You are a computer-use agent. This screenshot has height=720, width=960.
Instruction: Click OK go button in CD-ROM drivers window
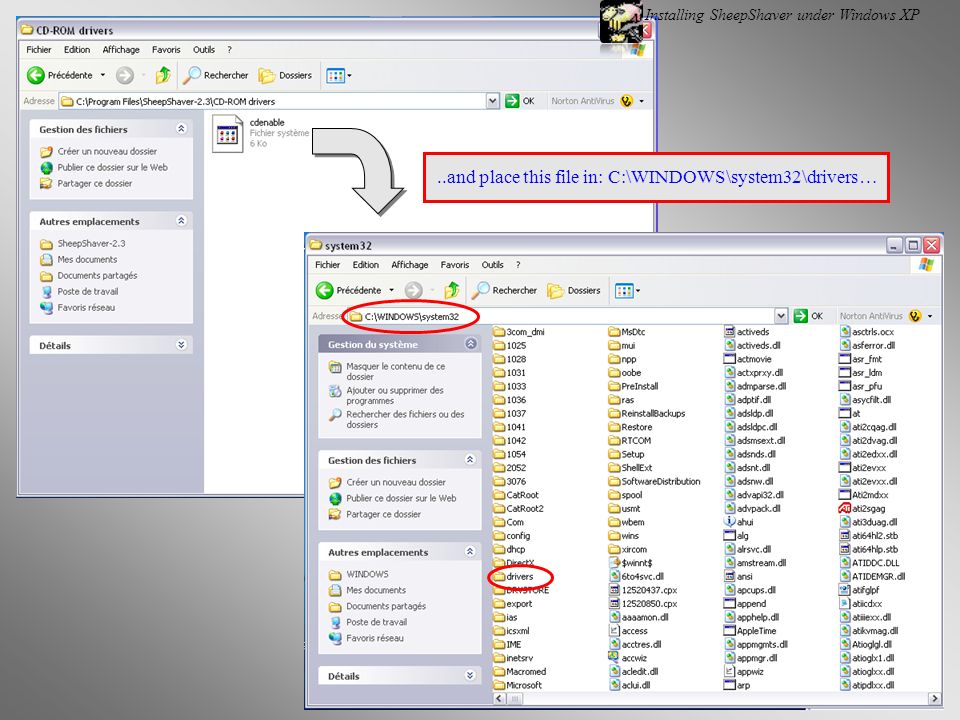click(x=520, y=101)
